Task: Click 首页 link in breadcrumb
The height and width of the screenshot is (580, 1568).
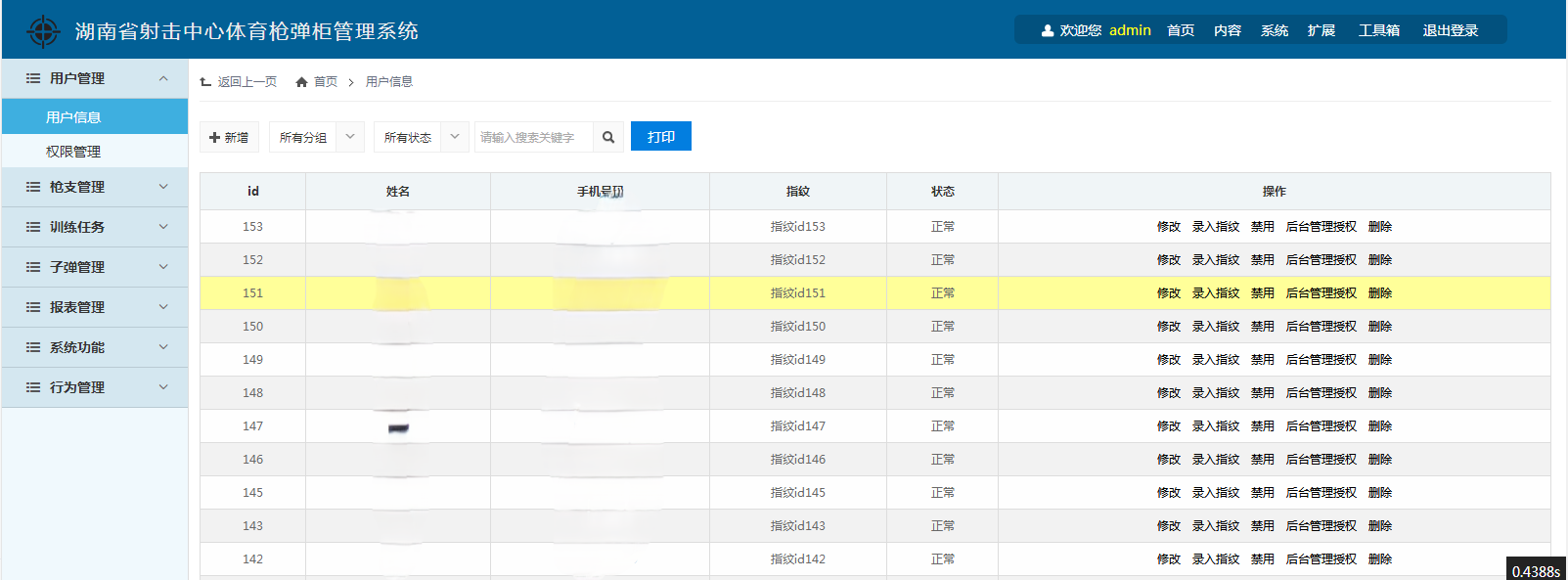Action: point(326,82)
